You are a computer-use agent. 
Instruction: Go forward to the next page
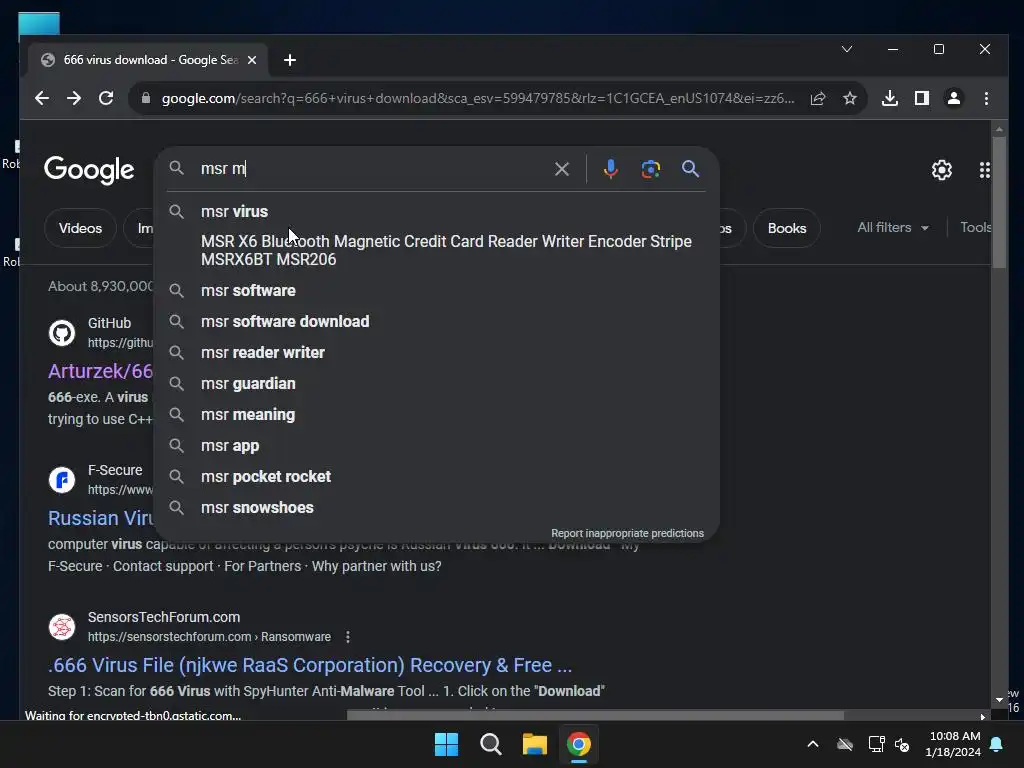[x=74, y=99]
